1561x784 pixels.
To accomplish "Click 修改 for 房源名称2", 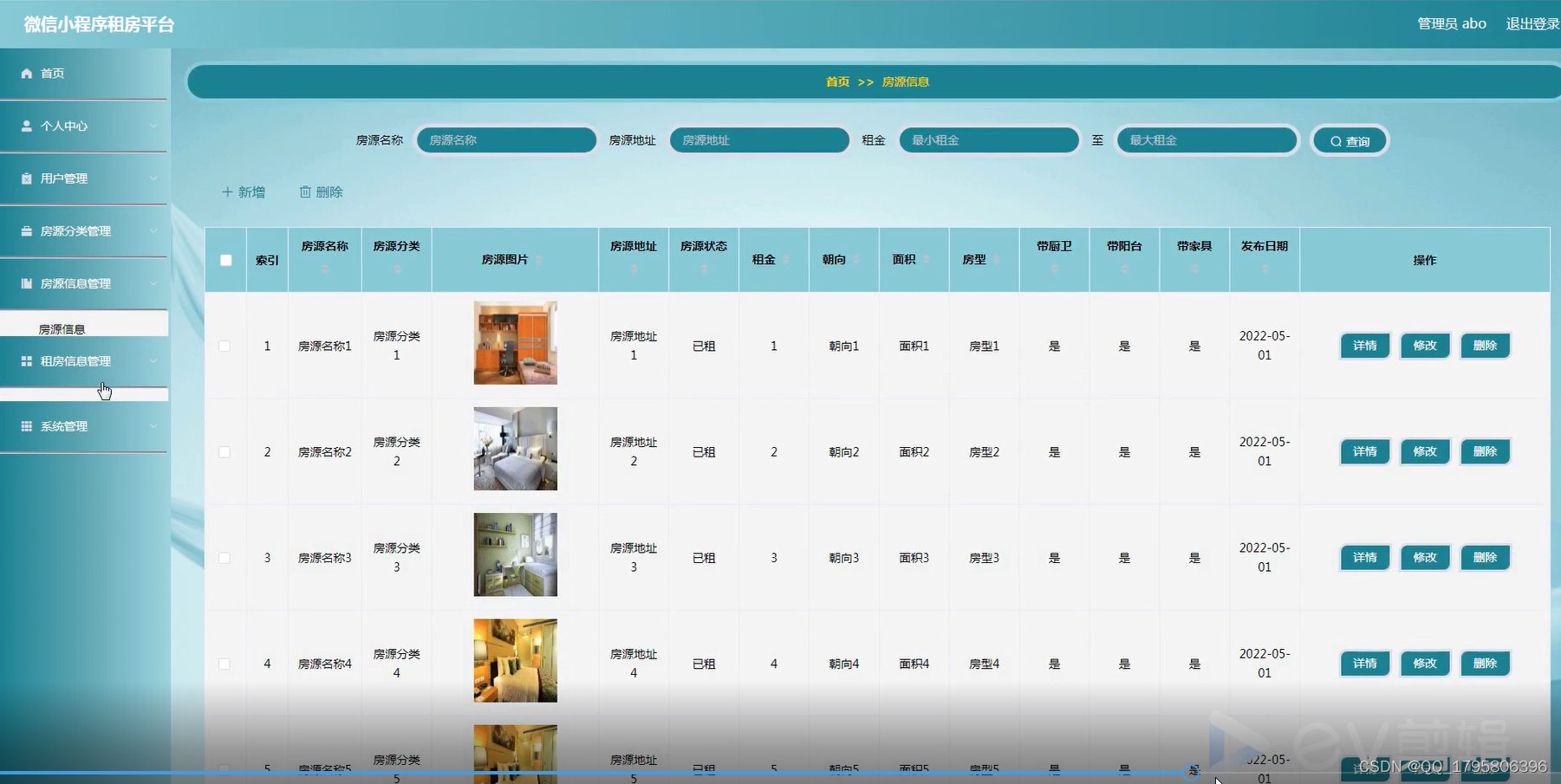I will (x=1425, y=451).
